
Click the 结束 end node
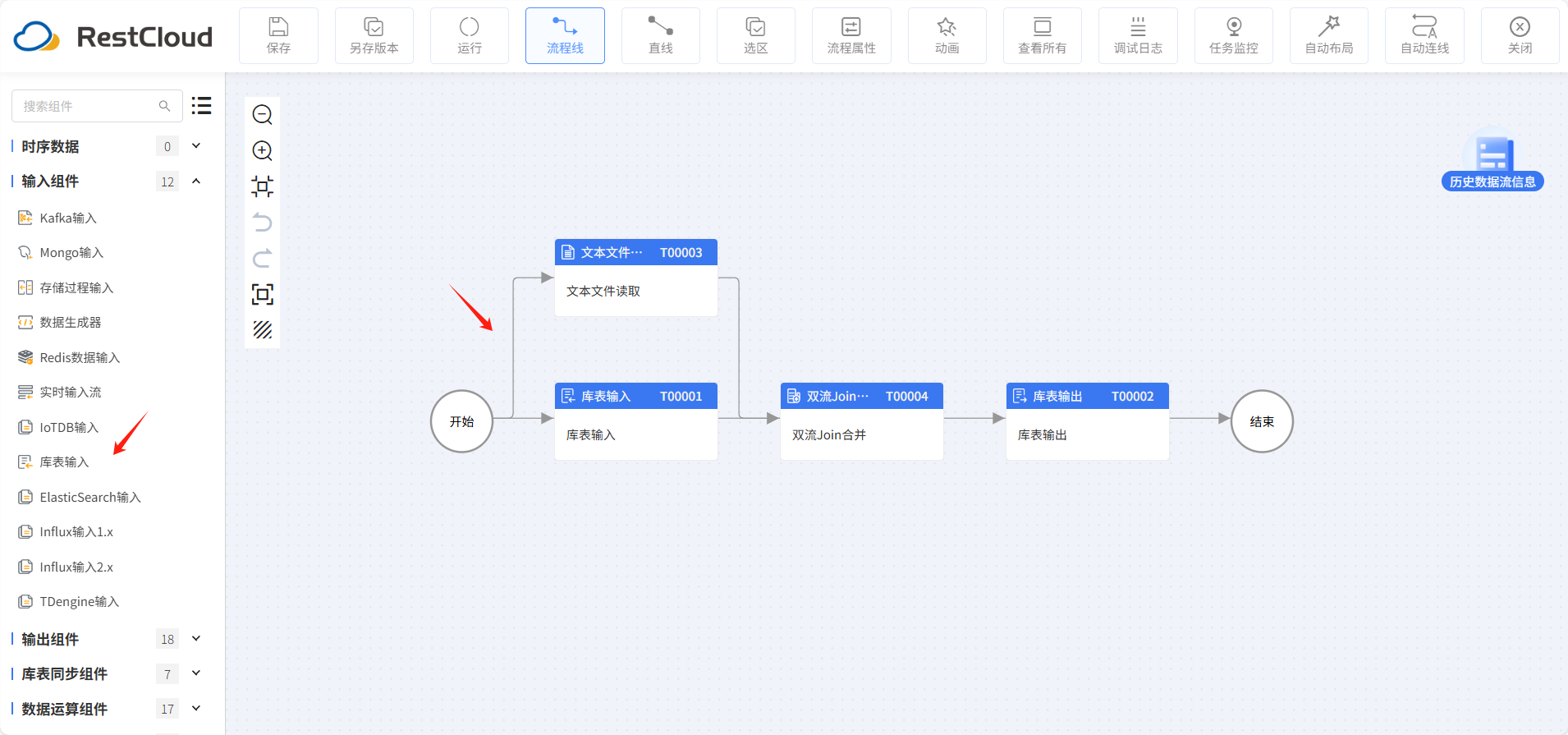[1262, 421]
